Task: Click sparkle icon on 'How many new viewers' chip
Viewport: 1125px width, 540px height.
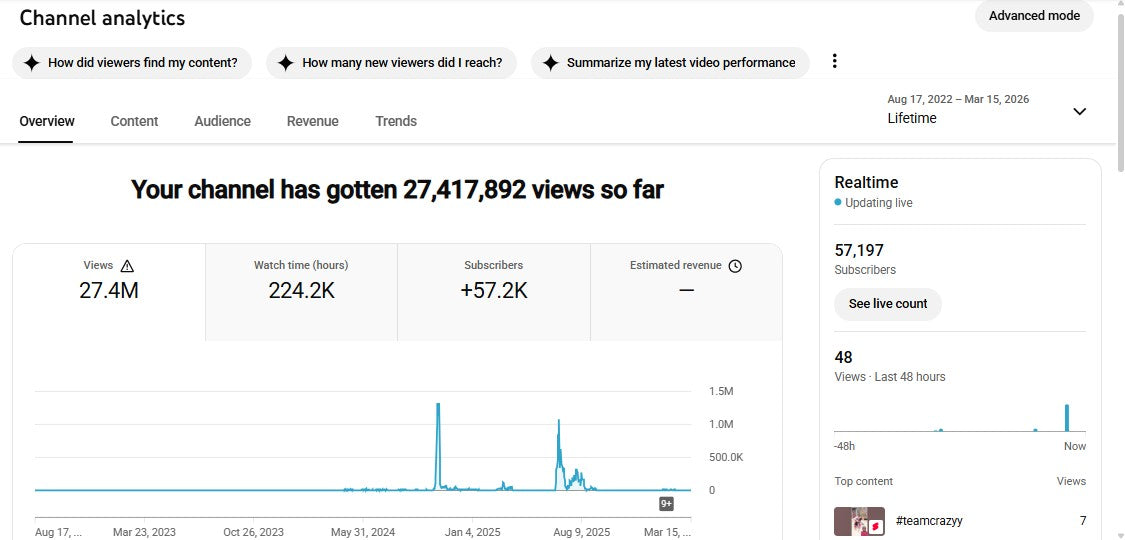Action: coord(286,63)
